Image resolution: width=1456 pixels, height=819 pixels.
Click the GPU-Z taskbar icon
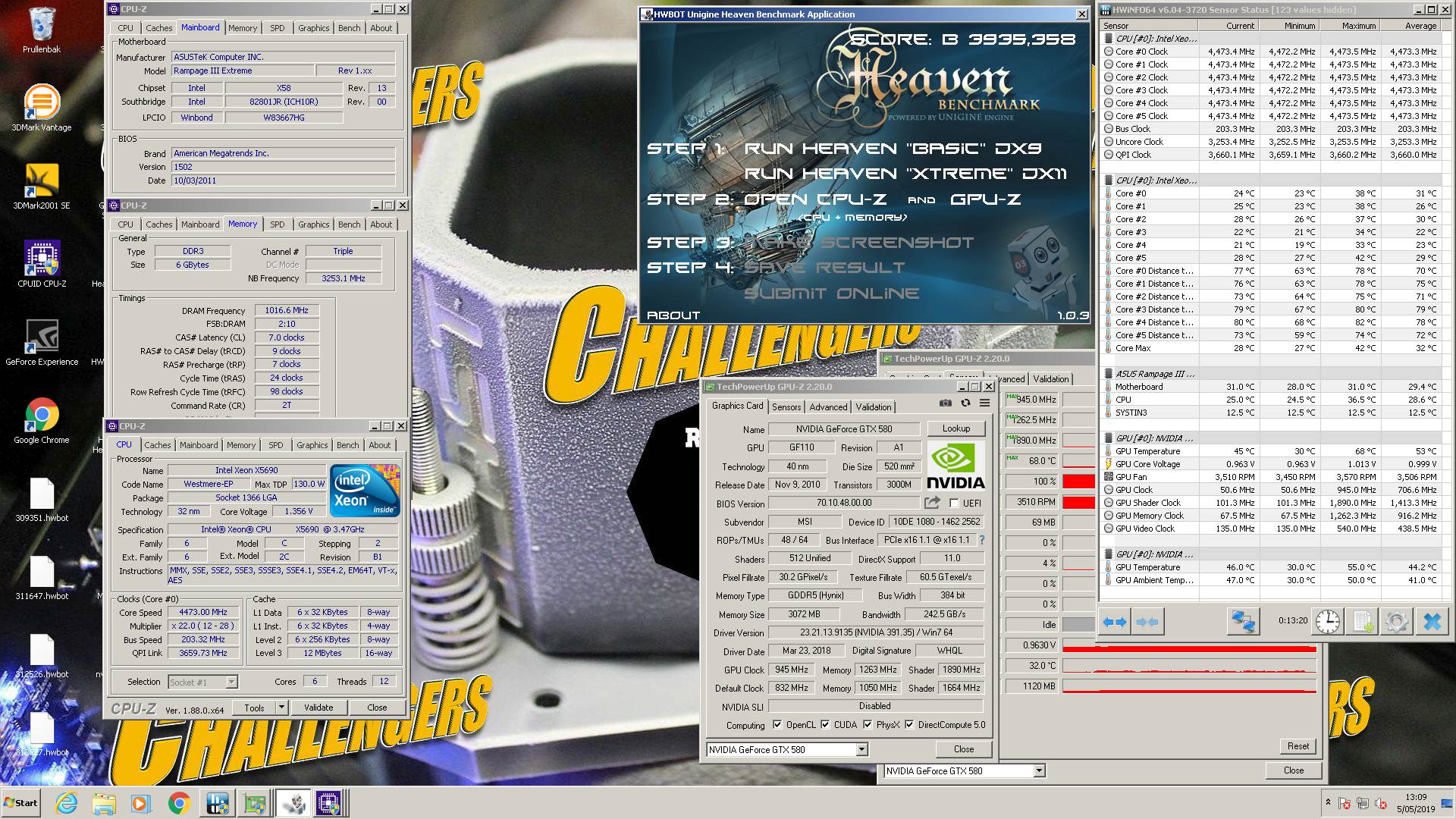(255, 803)
